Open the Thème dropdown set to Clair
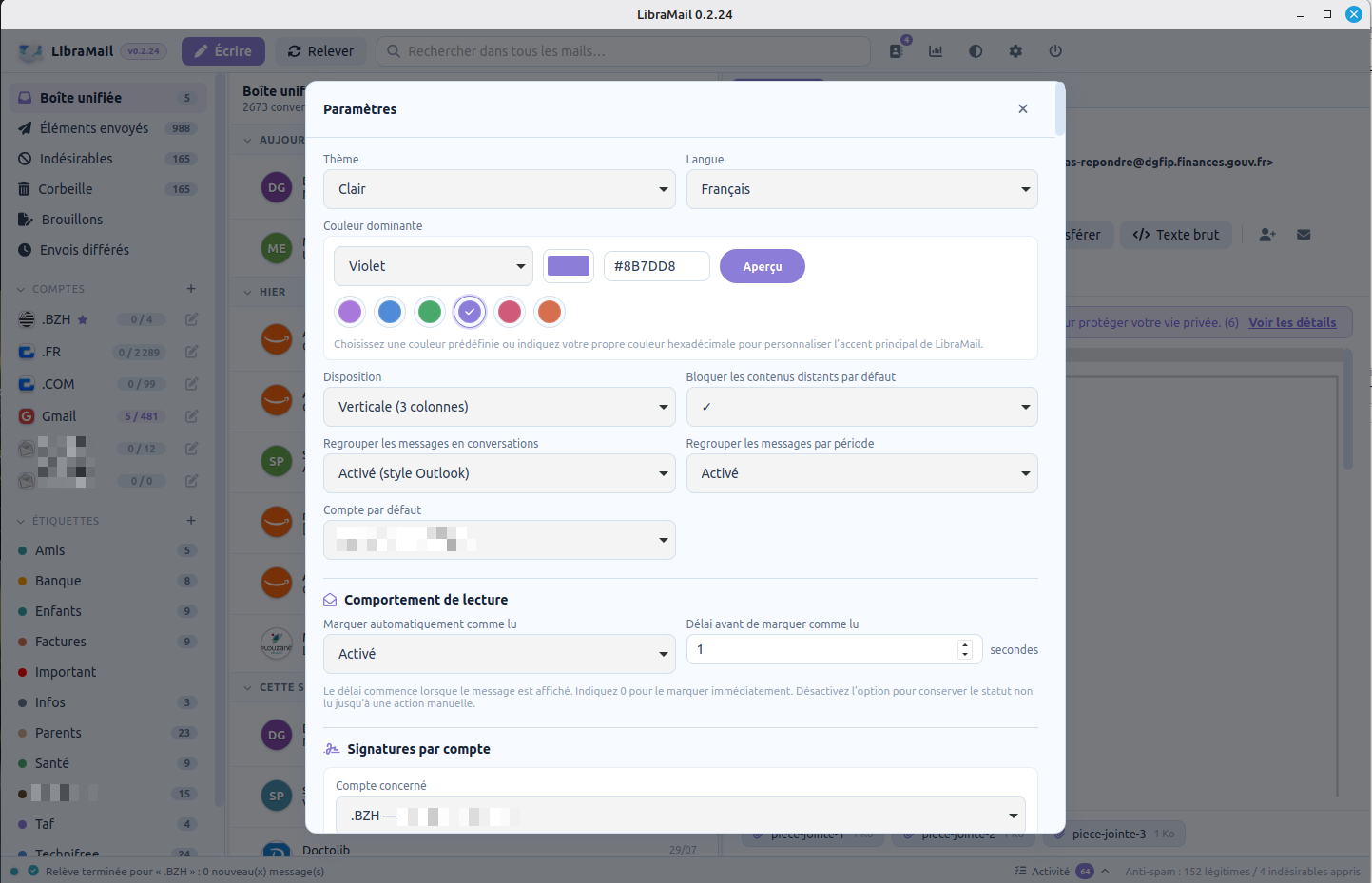The image size is (1372, 883). [499, 189]
